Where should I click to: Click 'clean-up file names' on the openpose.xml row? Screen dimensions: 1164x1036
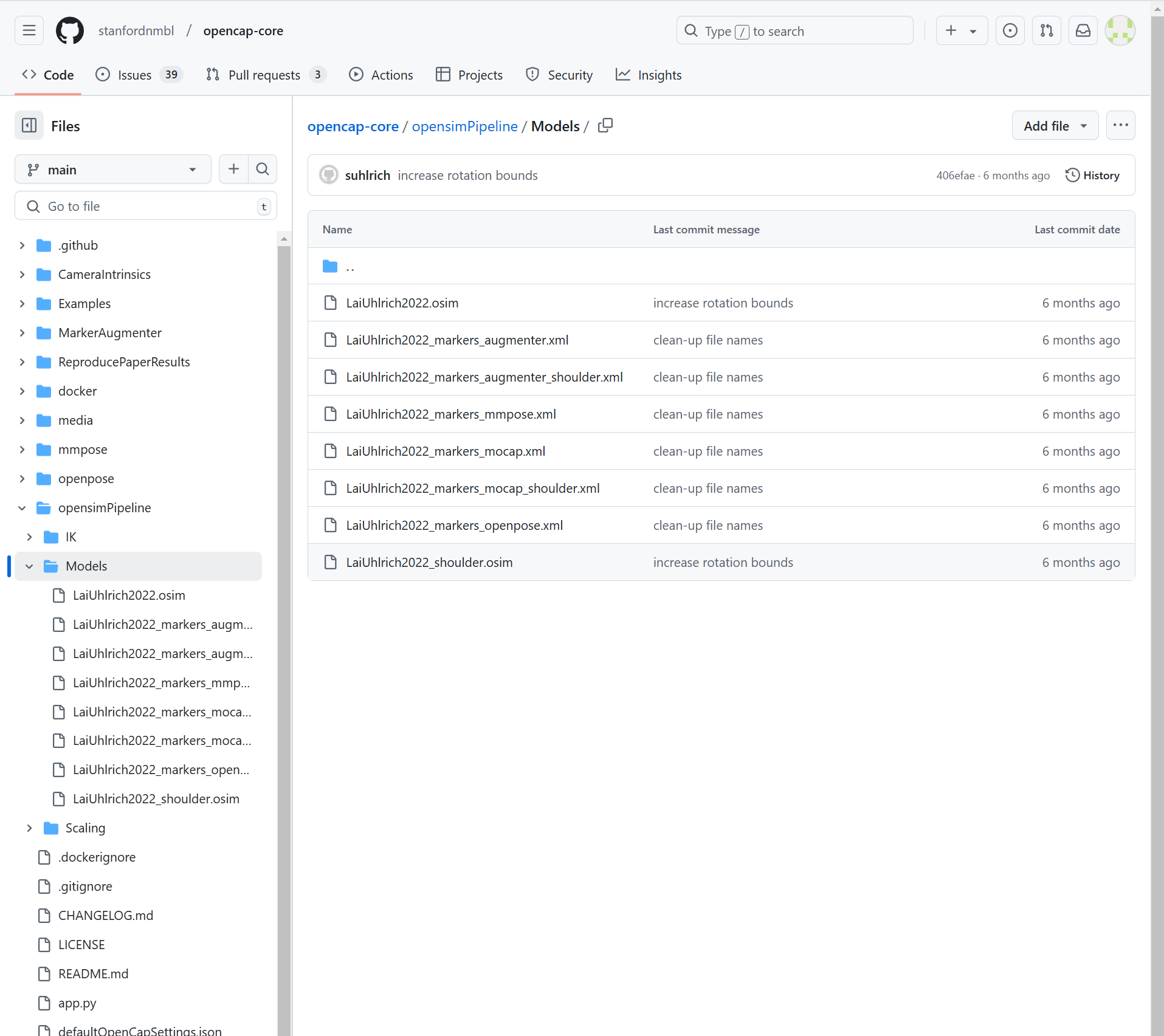[x=708, y=525]
